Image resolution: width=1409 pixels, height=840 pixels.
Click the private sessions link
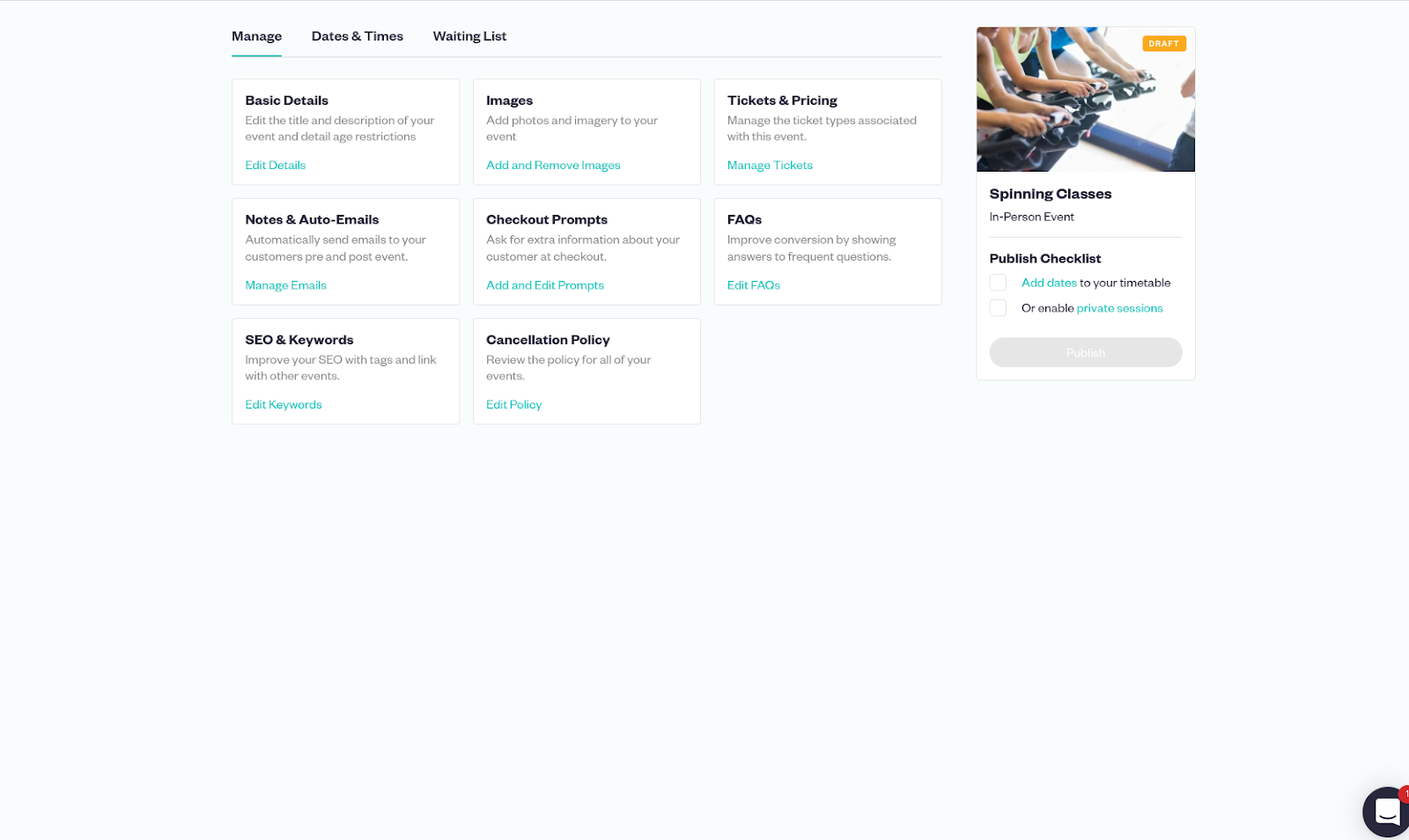tap(1119, 307)
